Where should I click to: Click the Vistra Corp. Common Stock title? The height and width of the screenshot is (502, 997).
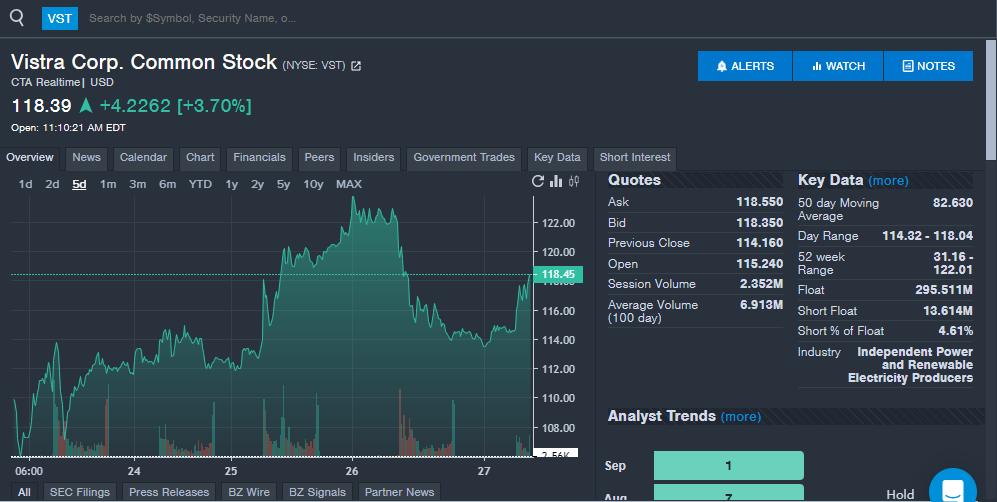(144, 62)
